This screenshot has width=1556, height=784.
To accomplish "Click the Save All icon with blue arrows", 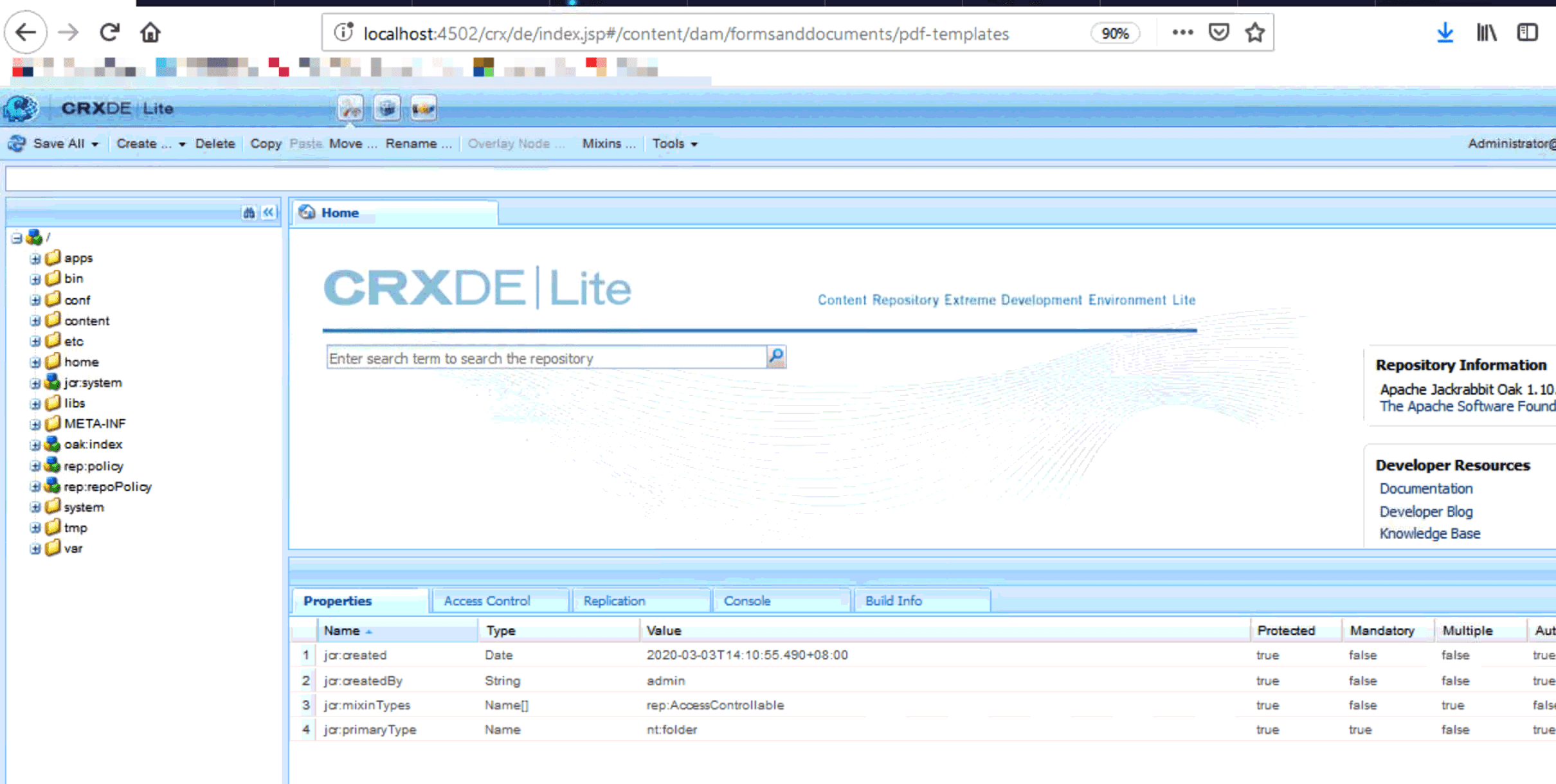I will [x=16, y=143].
